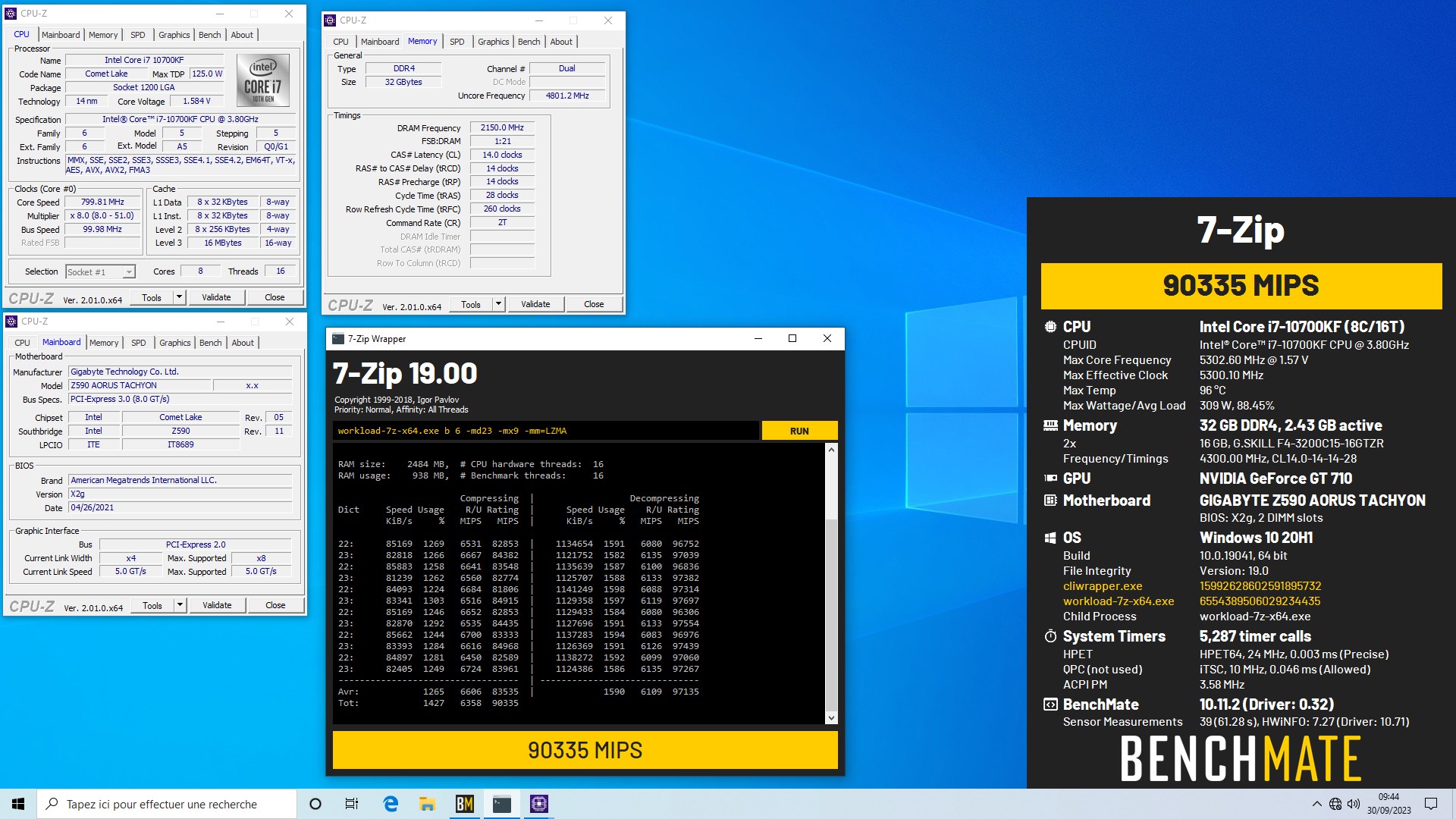This screenshot has height=819, width=1456.
Task: Click the System Timers icon in BenchMate panel
Action: (x=1050, y=636)
